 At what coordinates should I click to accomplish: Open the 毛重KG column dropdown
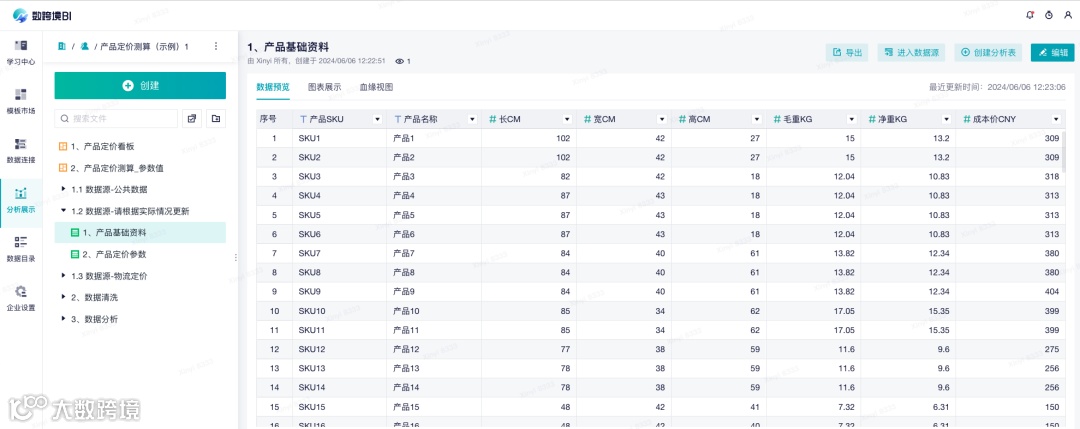pos(851,119)
